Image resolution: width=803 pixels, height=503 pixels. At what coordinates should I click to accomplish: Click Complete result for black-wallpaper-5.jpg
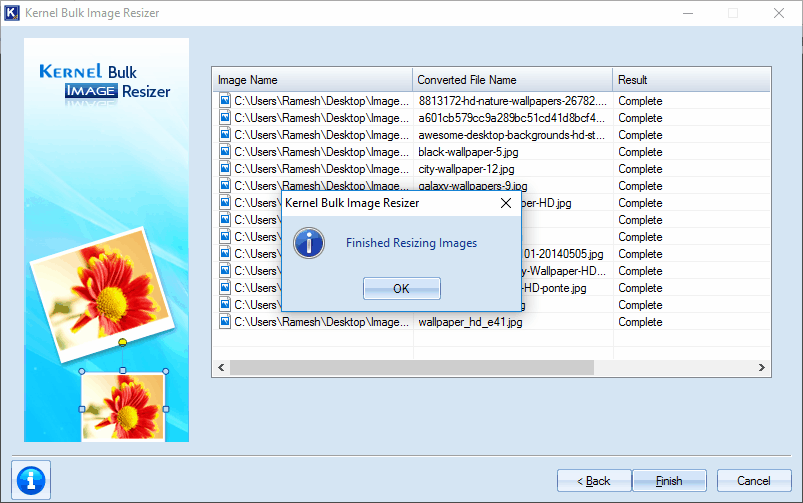(640, 152)
